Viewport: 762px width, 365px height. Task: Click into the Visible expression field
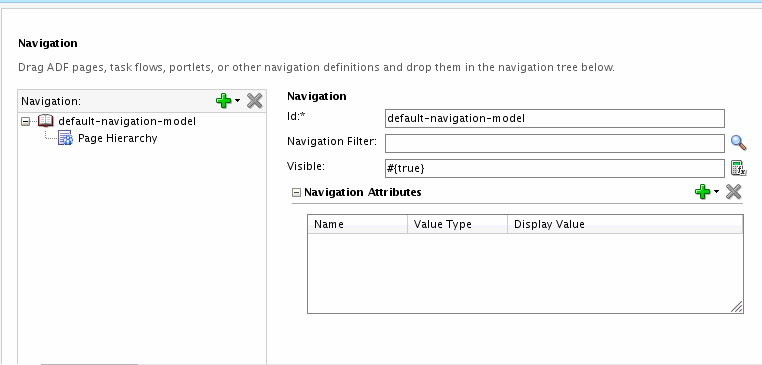tap(554, 169)
